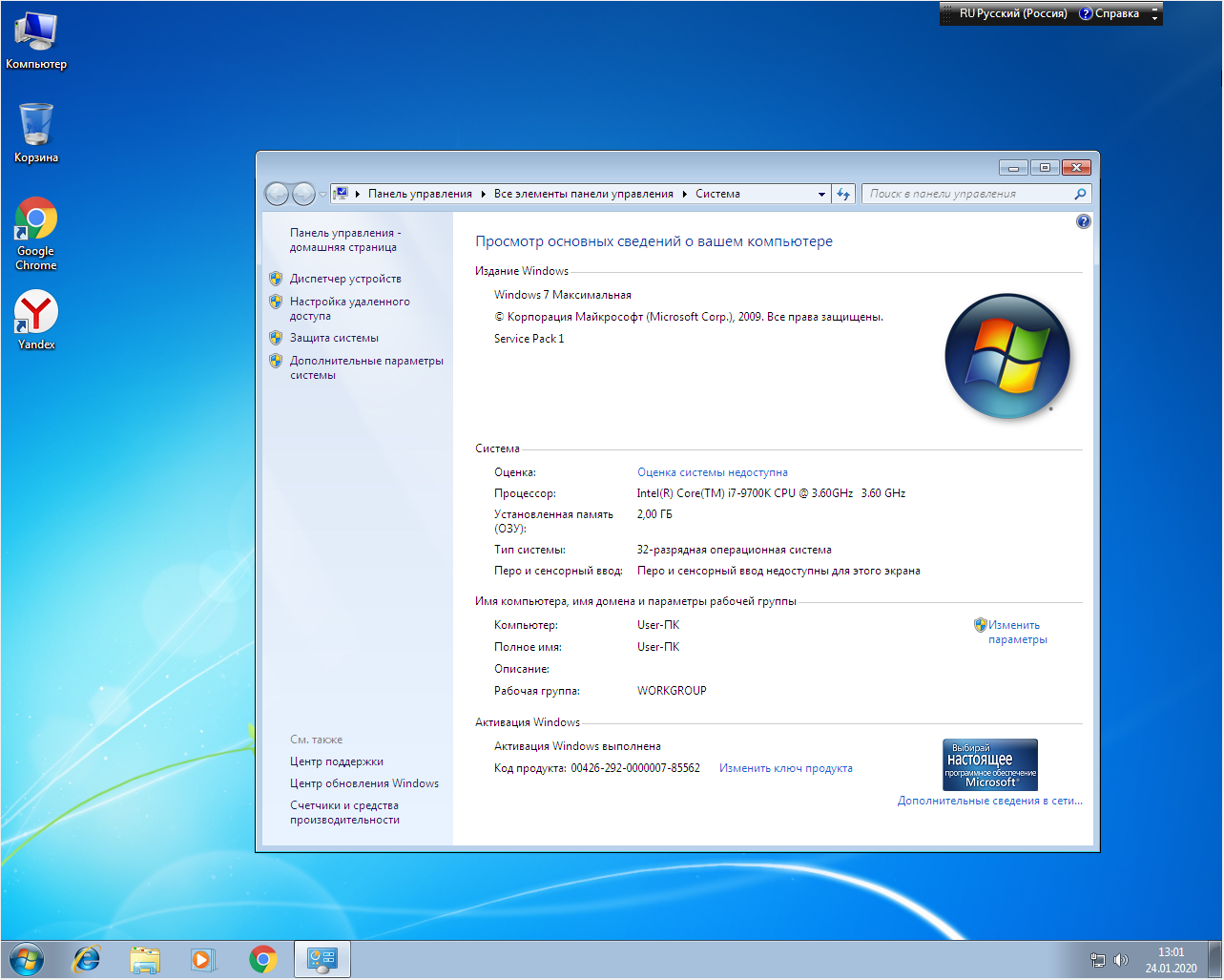1224x980 pixels.
Task: Click the volume speaker tray icon
Action: [x=1121, y=960]
